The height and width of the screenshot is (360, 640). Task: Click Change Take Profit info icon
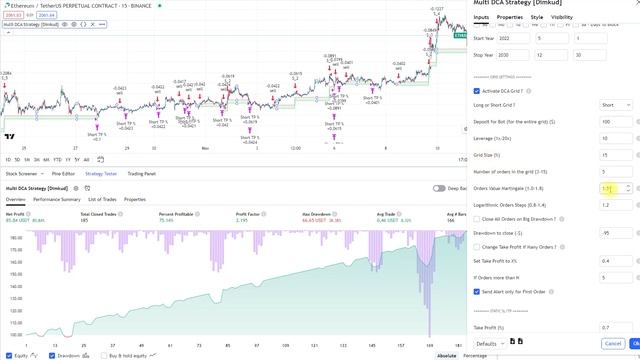coord(562,247)
